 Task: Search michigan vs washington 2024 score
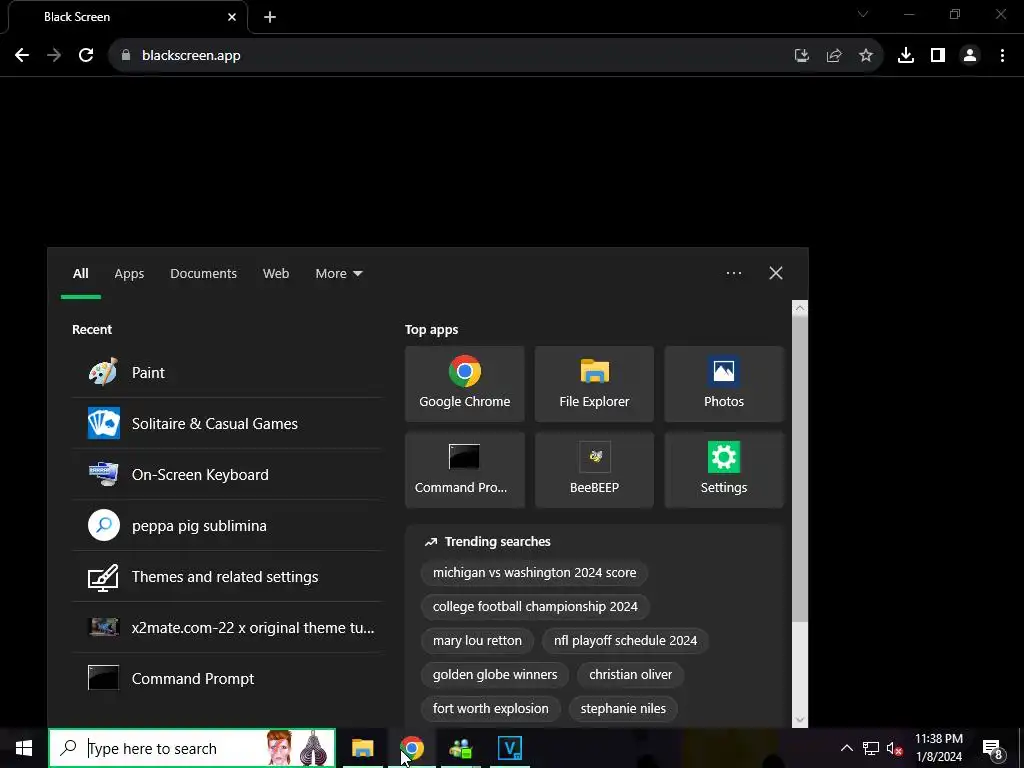(534, 573)
